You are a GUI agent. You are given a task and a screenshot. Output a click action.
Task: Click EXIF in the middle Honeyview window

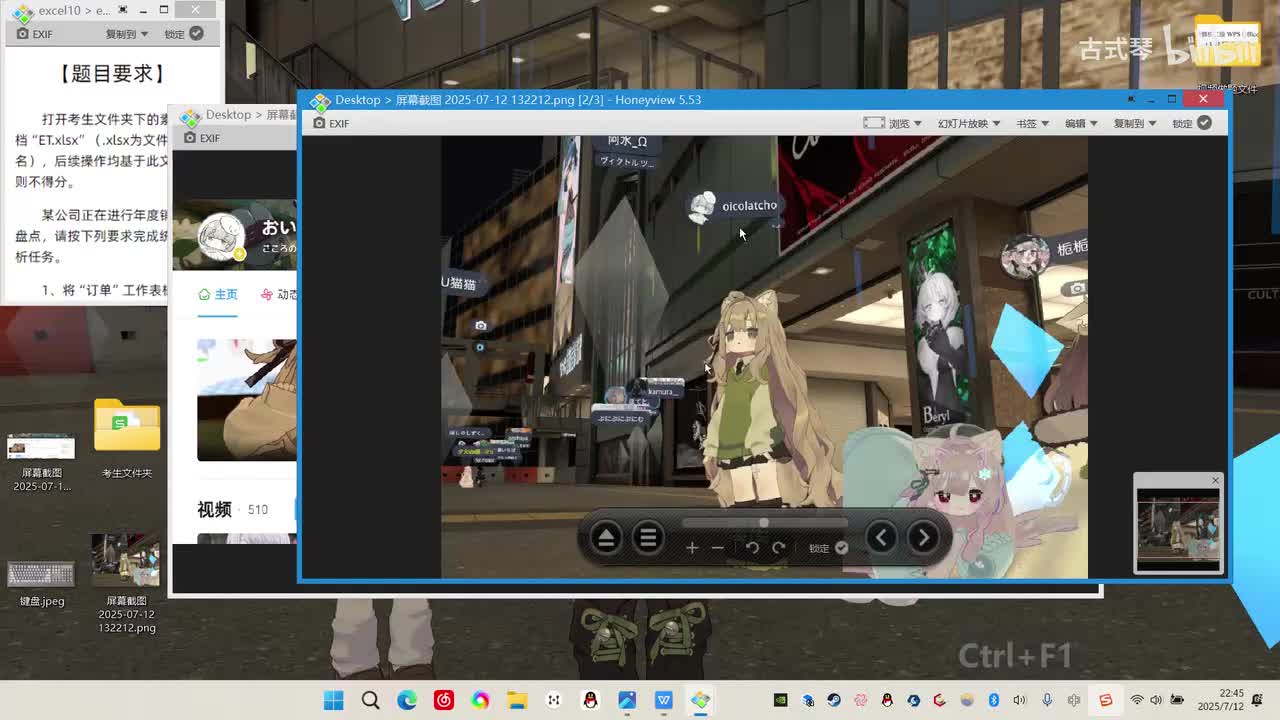[x=201, y=138]
